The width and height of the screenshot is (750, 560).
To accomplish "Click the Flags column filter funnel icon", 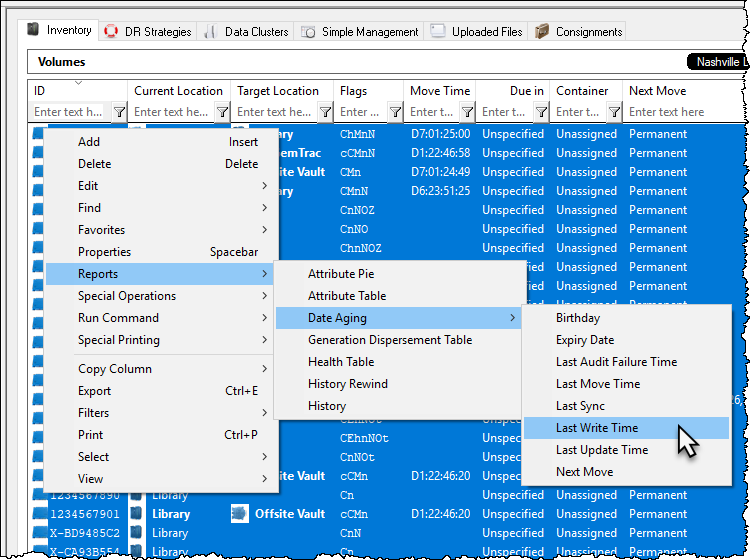I will click(x=395, y=112).
